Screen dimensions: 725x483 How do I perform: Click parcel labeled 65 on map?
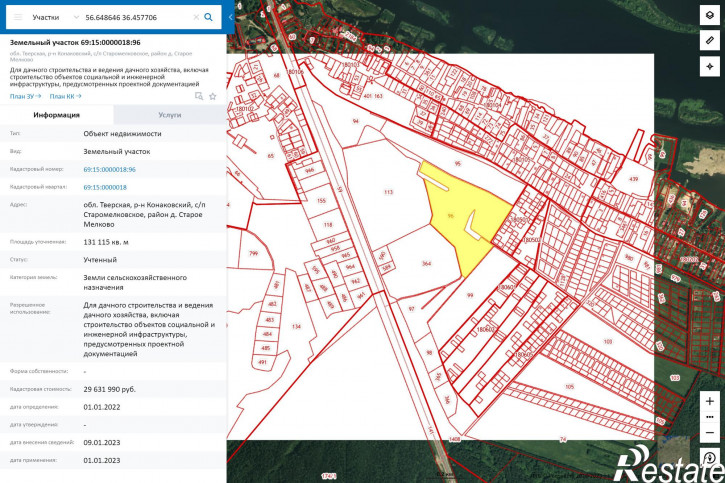pos(270,156)
